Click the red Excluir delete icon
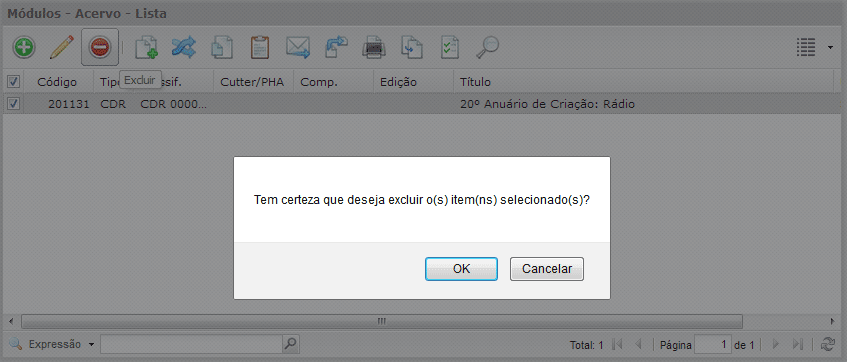847x362 pixels. coord(100,48)
